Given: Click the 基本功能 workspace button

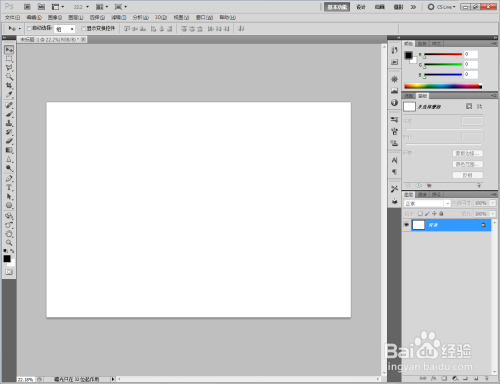Looking at the screenshot, I should point(337,7).
